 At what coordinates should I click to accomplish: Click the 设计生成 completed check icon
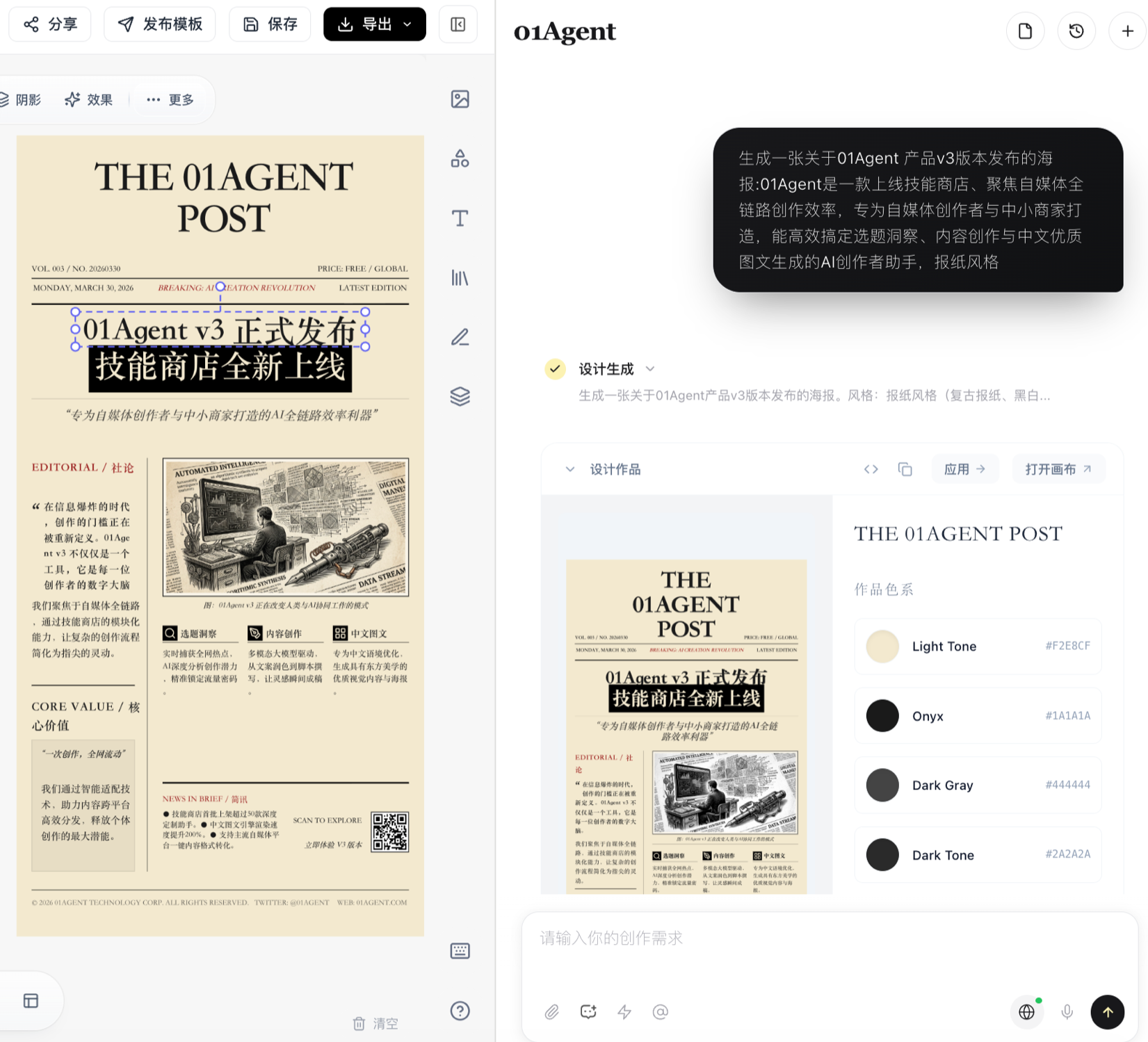pos(555,369)
